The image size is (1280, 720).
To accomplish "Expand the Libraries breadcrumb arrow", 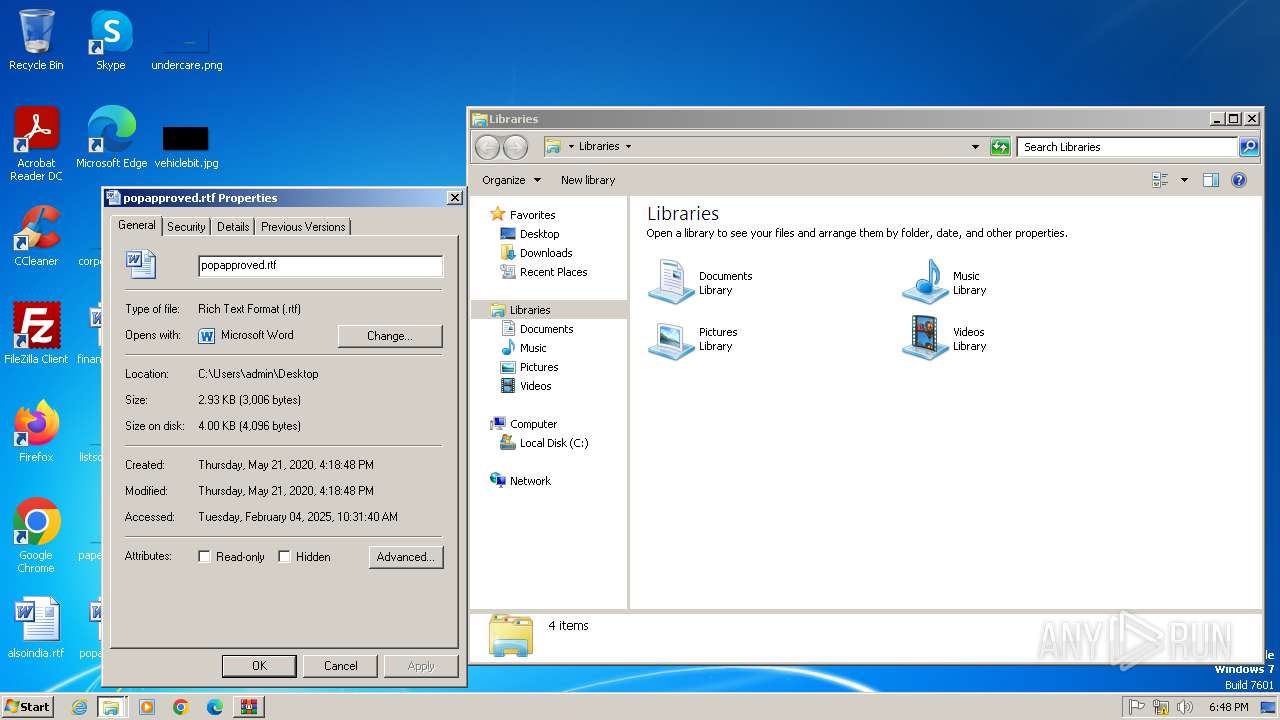I will click(x=628, y=147).
